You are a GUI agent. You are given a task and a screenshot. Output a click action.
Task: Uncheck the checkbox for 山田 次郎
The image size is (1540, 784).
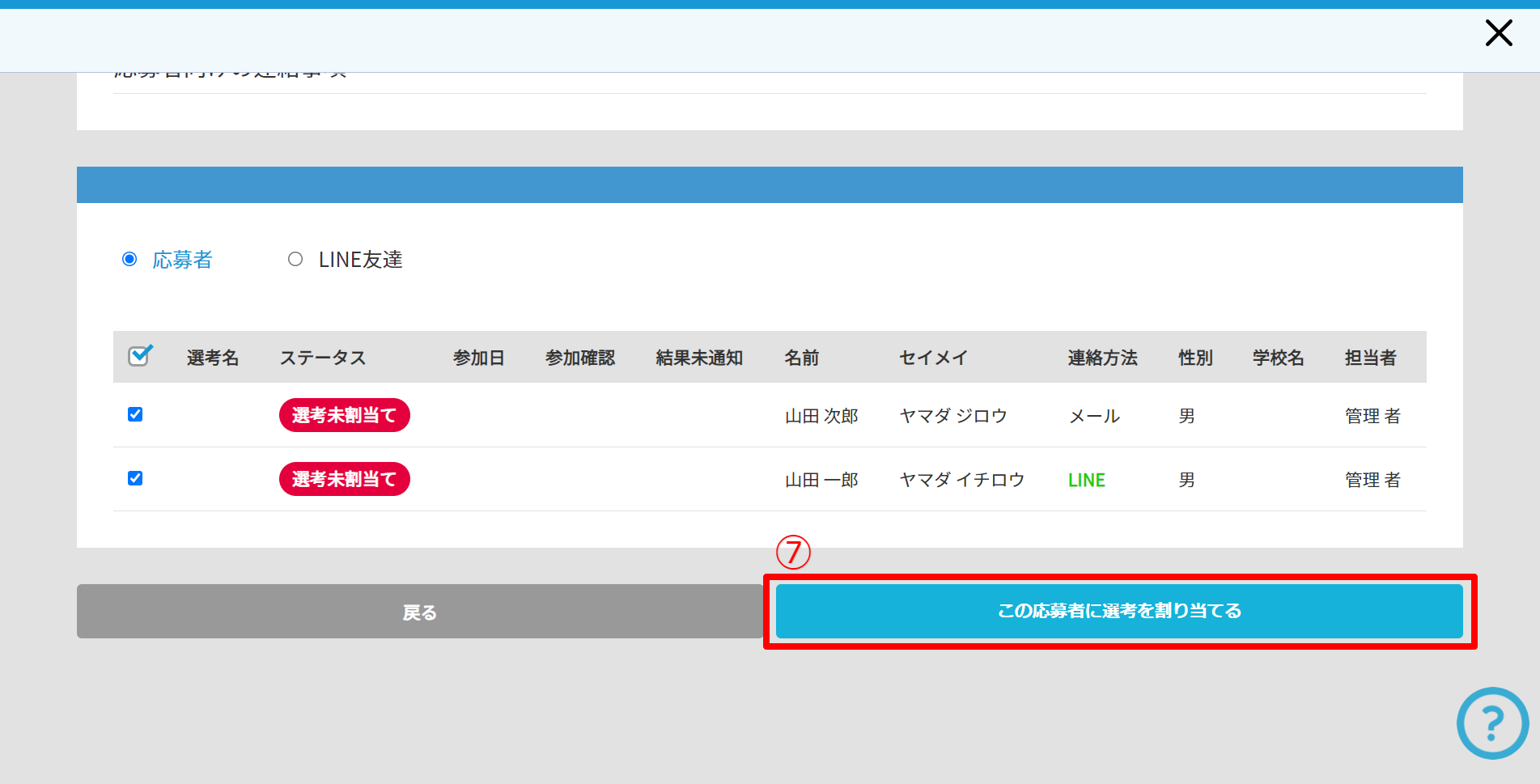pyautogui.click(x=135, y=414)
